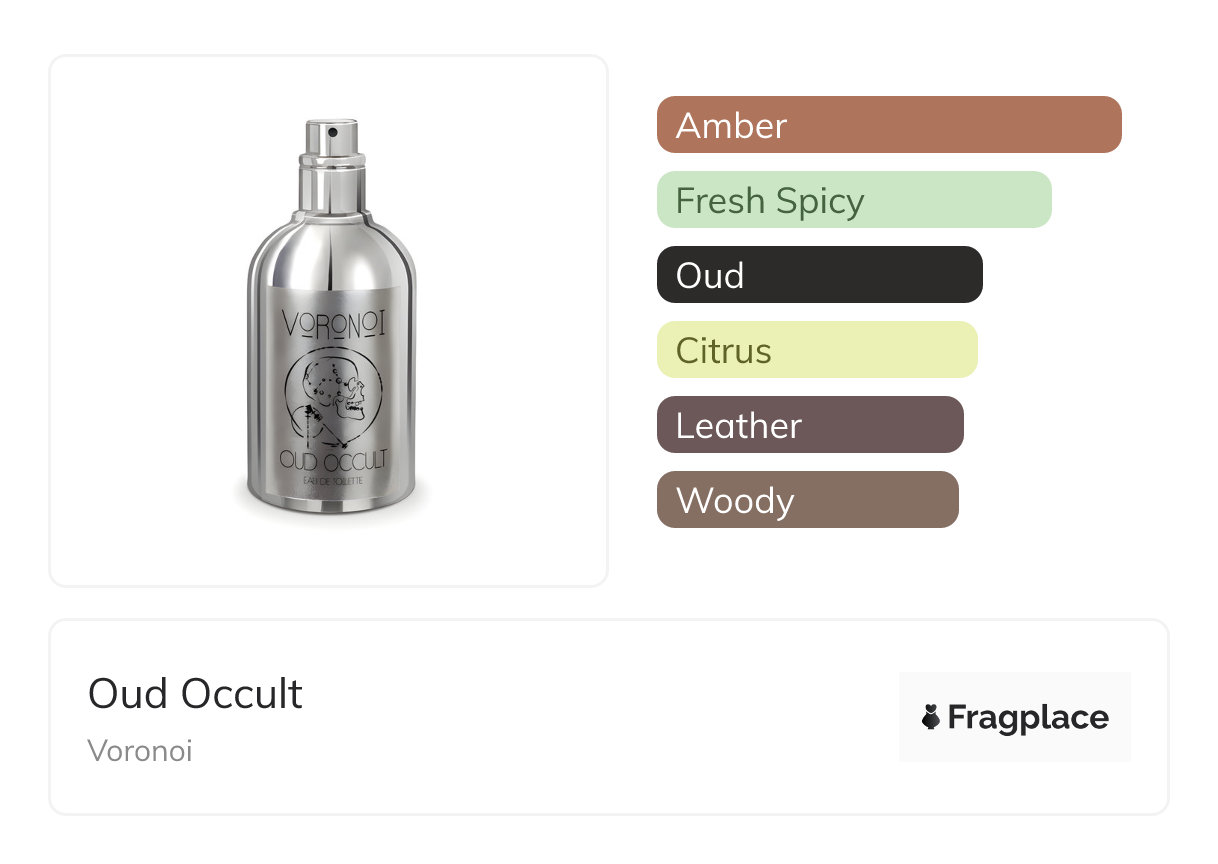
Task: Open the perfume bottle product image
Action: pos(331,318)
